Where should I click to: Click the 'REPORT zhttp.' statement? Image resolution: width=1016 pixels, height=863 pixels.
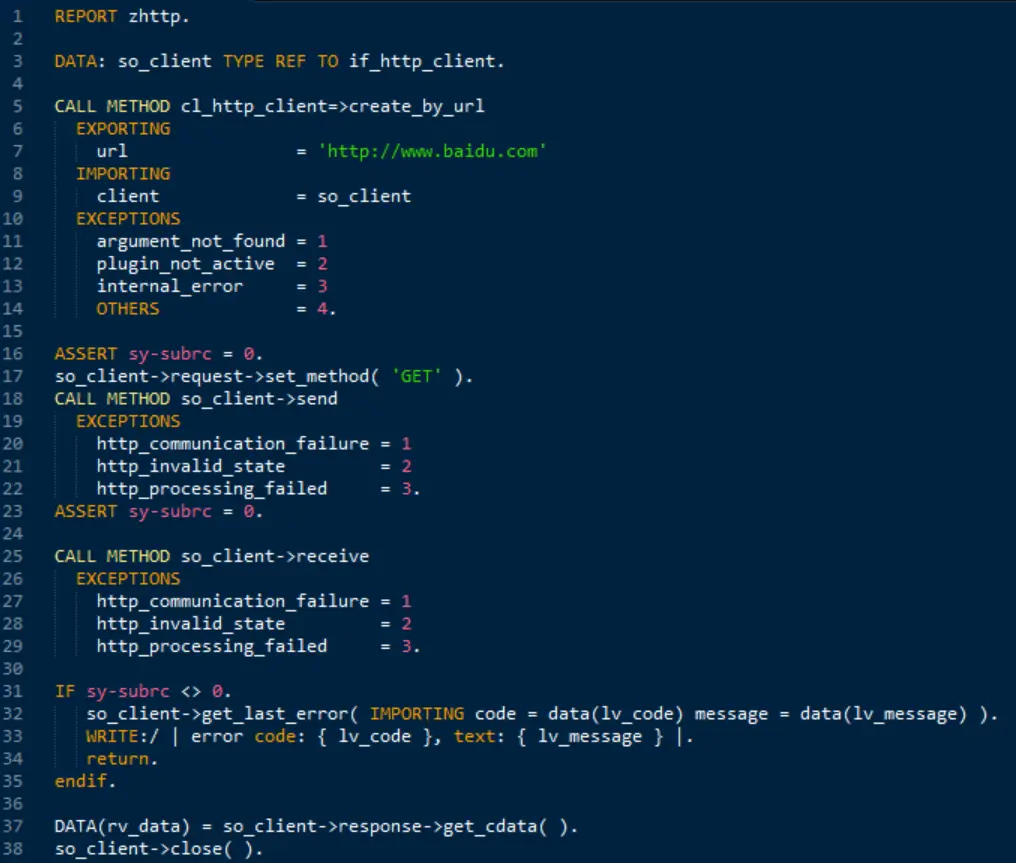click(x=122, y=16)
